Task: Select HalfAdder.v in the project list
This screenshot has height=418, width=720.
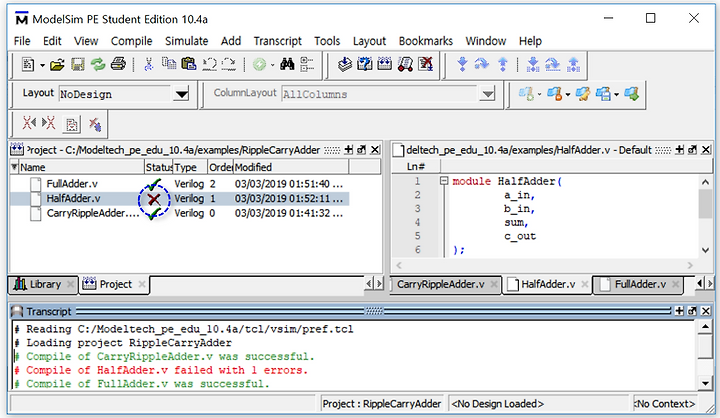Action: [73, 199]
